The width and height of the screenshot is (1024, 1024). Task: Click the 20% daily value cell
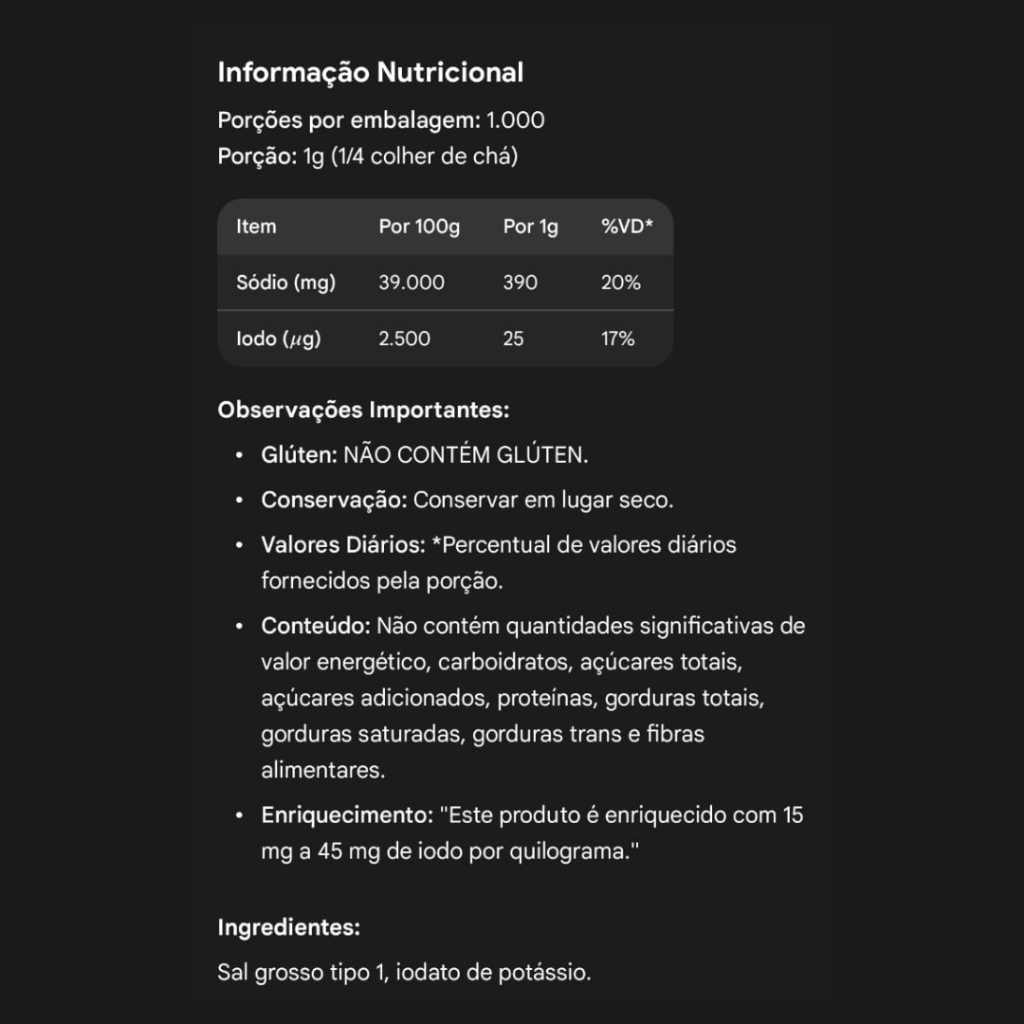[x=620, y=283]
